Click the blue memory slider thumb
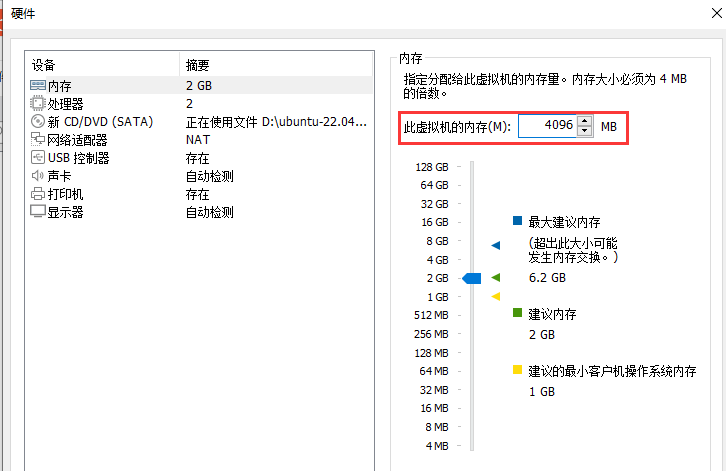726x471 pixels. (x=472, y=278)
